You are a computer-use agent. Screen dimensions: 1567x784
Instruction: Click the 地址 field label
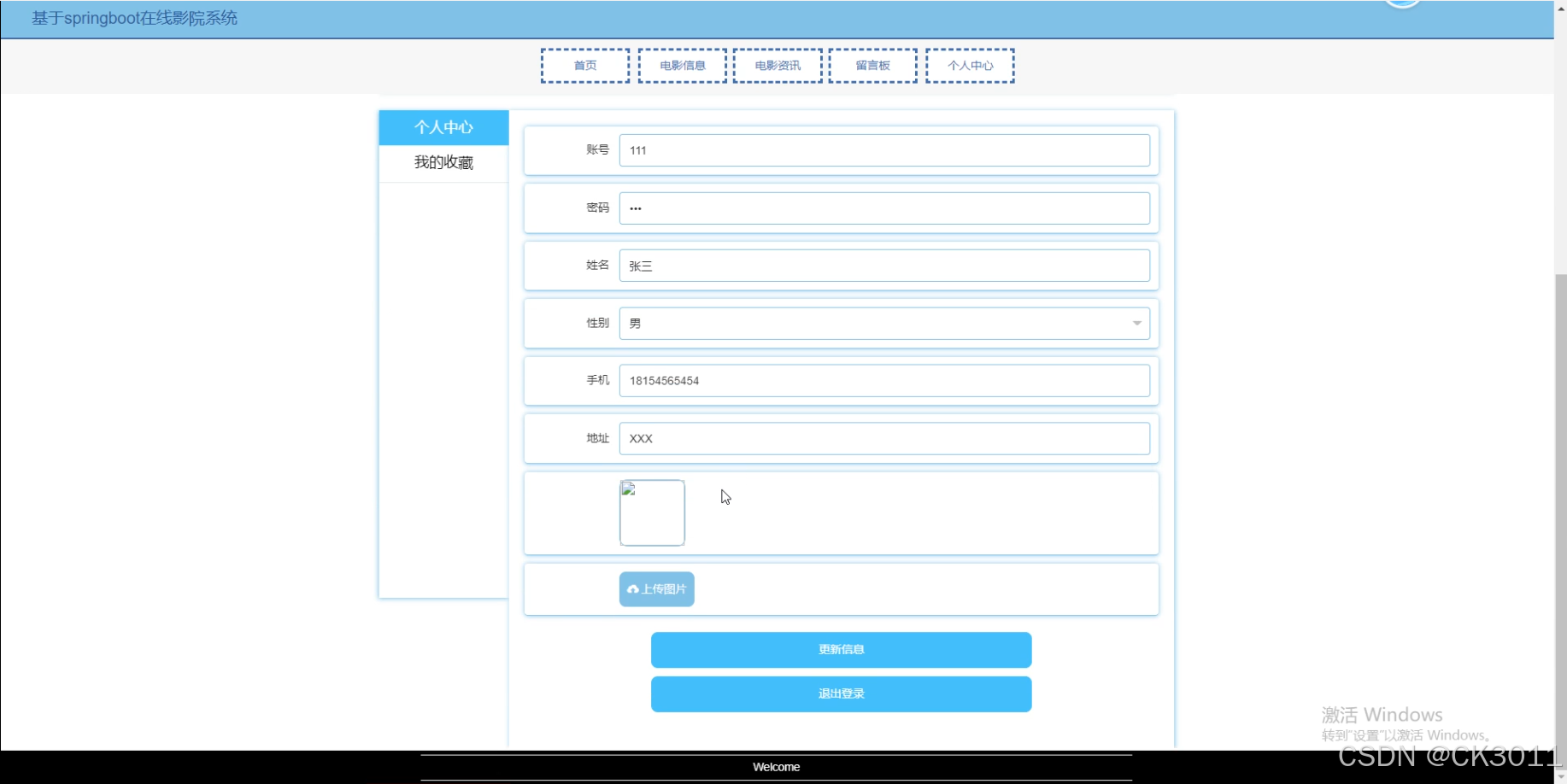tap(597, 438)
